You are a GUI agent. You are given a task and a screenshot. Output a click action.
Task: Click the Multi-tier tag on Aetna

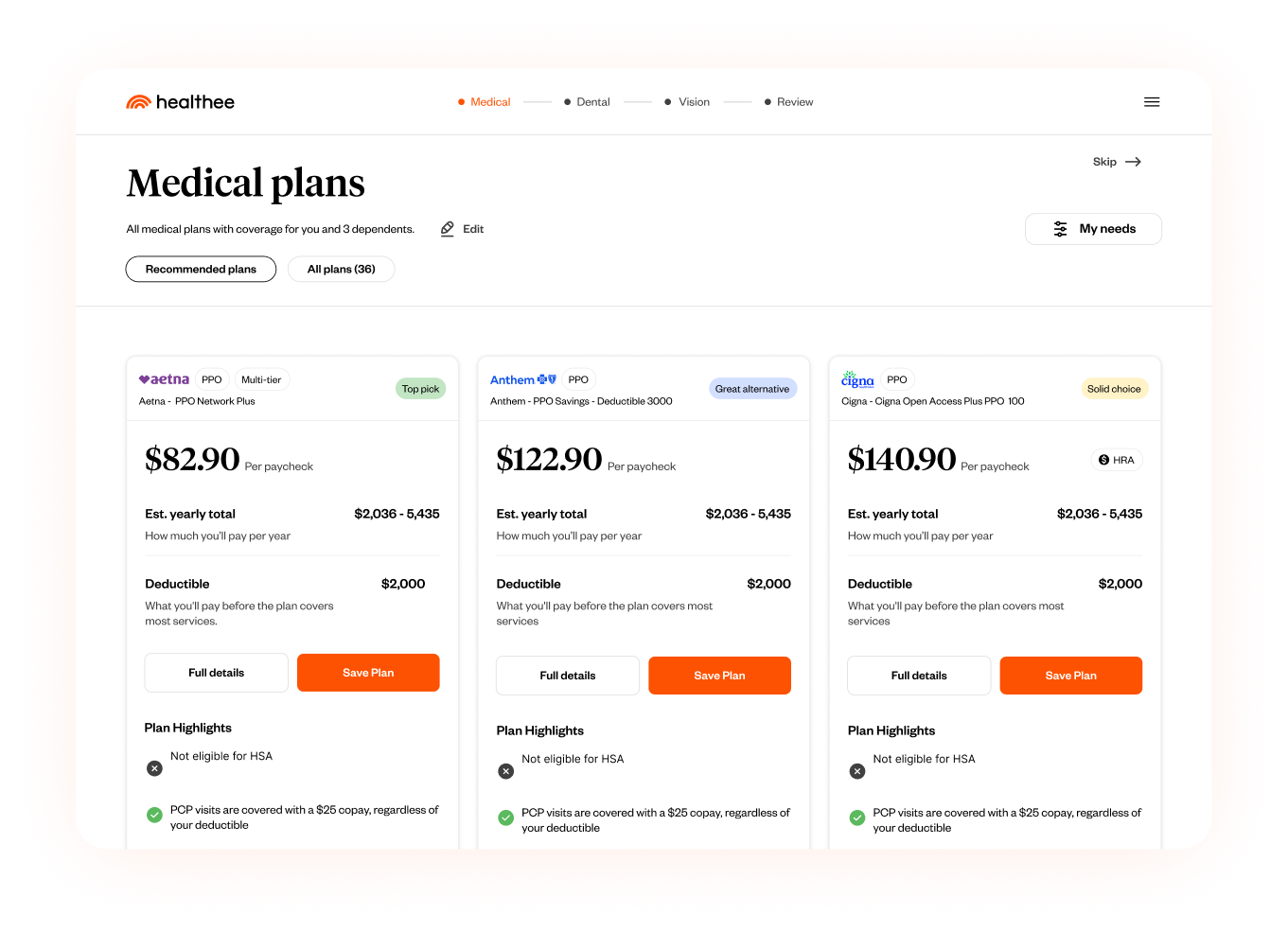click(261, 379)
